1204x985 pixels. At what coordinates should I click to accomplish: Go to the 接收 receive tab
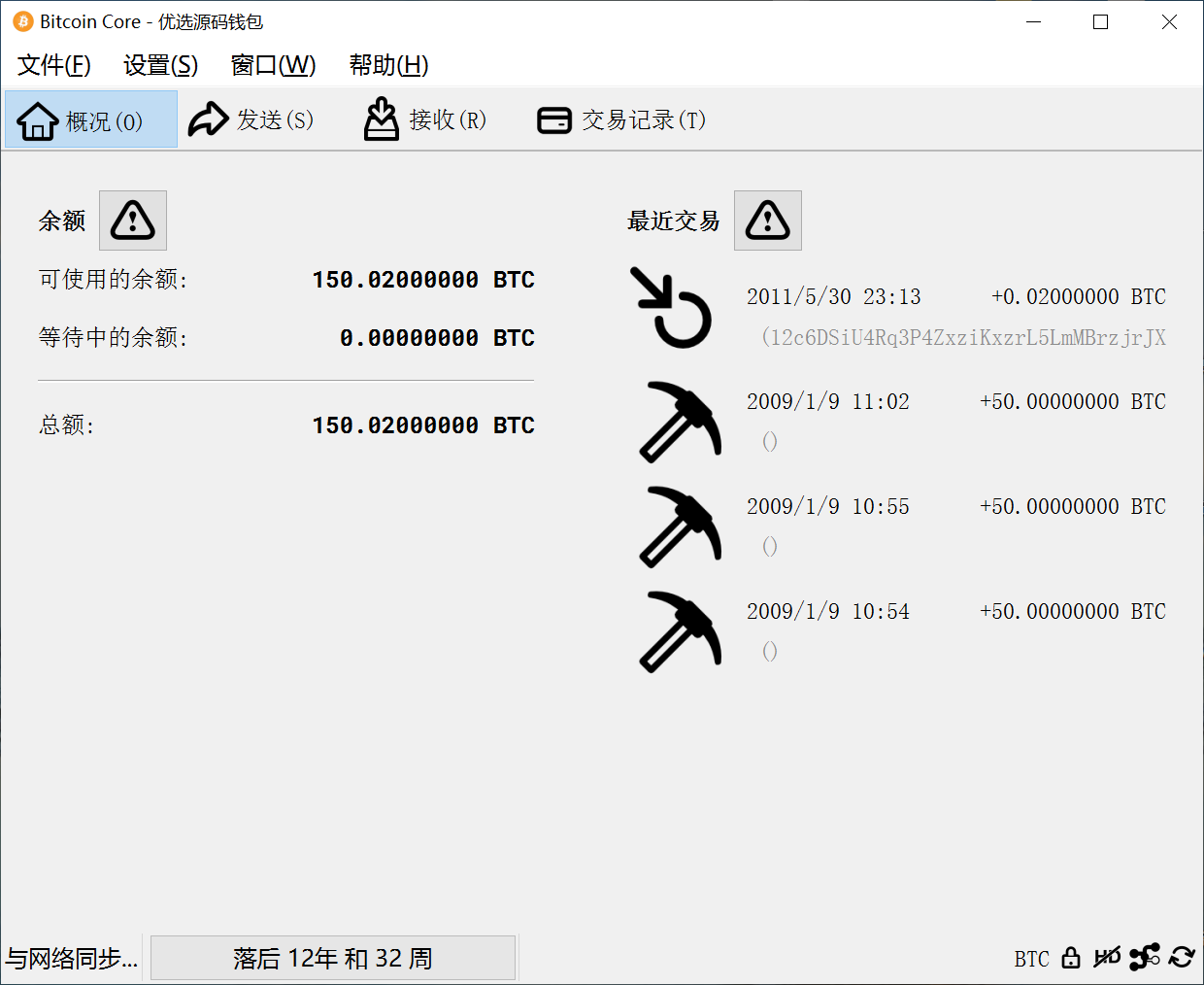coord(425,120)
